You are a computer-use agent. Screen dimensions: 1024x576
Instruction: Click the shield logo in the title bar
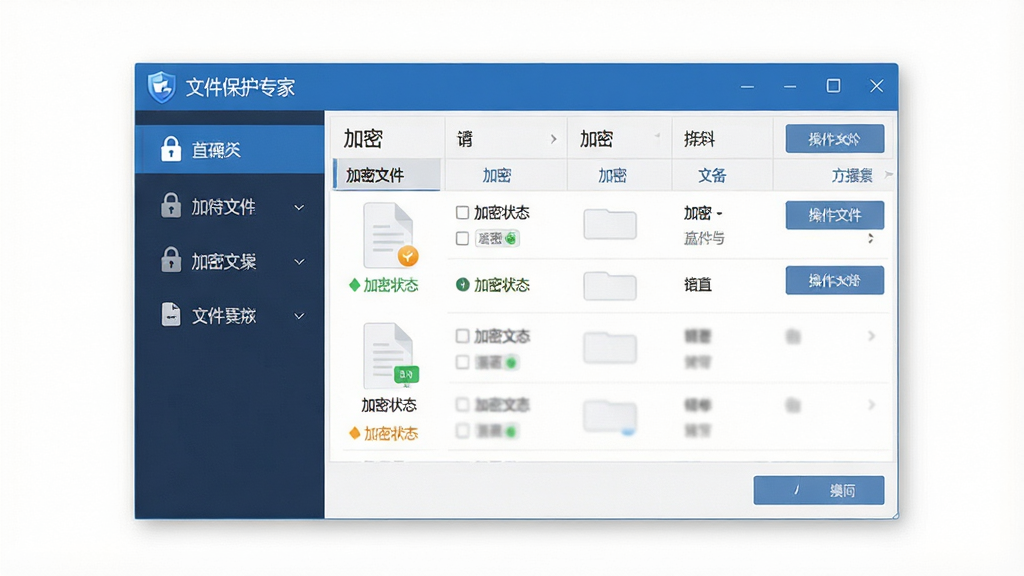coord(161,87)
